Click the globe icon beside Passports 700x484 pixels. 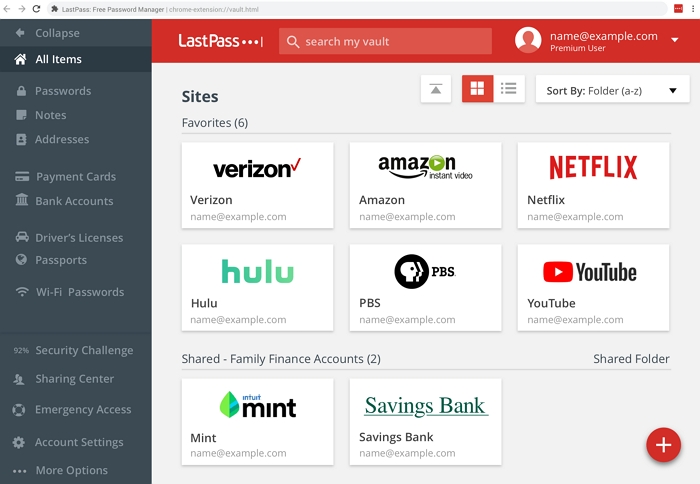[x=21, y=259]
